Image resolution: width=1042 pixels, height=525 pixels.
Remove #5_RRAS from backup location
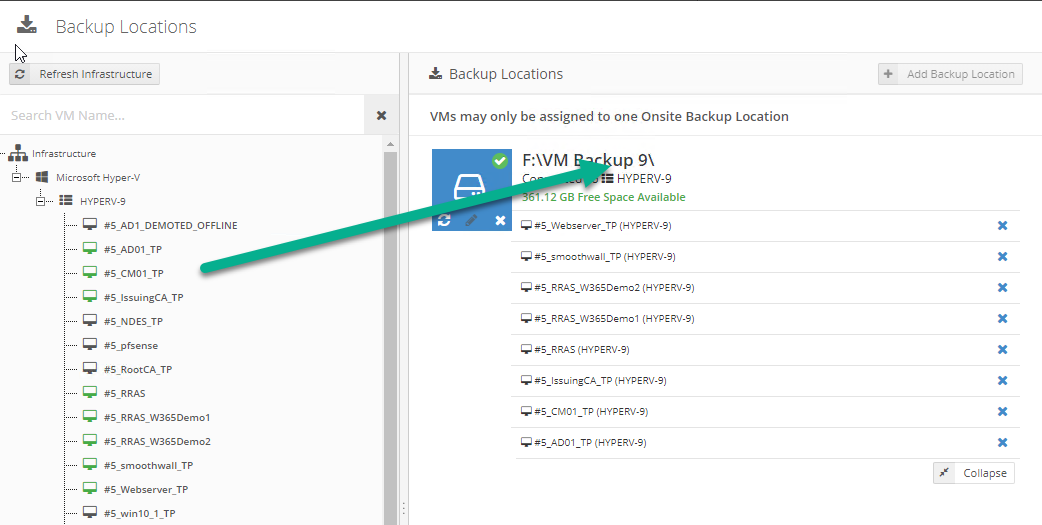[x=1002, y=350]
